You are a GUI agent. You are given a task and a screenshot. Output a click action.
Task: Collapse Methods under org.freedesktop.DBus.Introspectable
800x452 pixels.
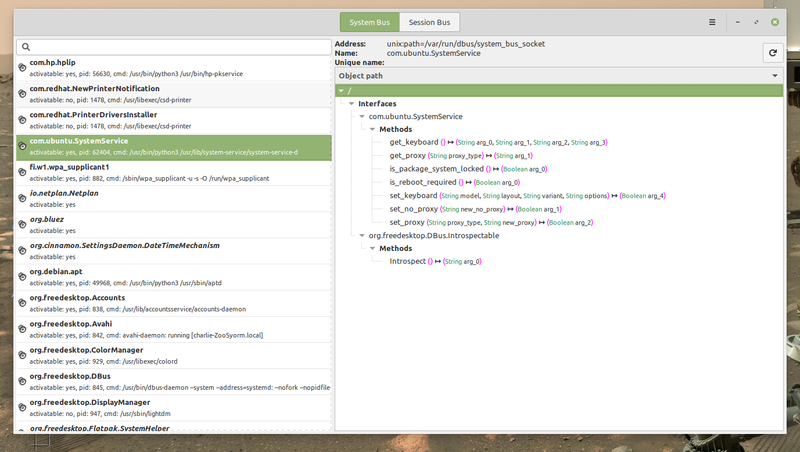click(x=372, y=248)
